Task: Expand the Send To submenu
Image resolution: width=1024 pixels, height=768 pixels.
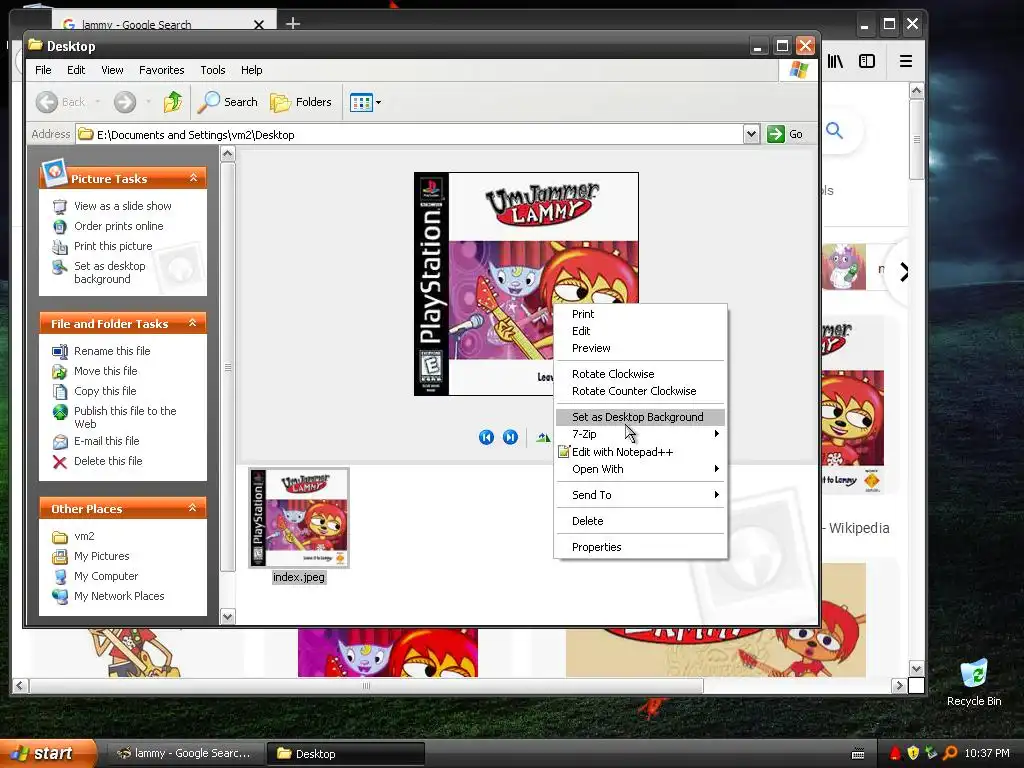Action: (x=640, y=495)
